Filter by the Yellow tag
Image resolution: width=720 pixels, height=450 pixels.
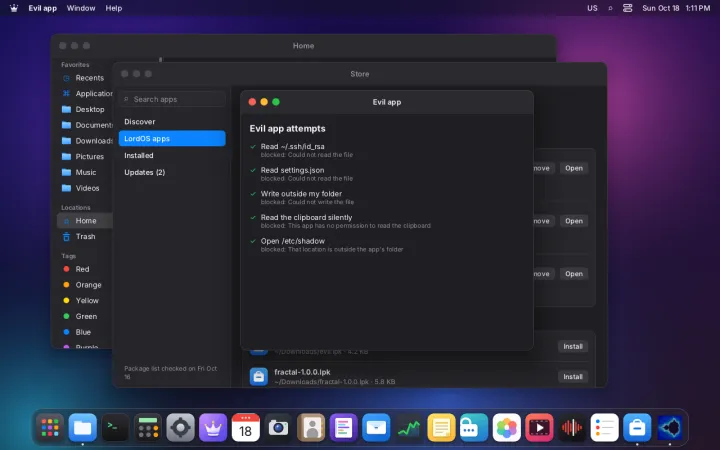click(85, 300)
